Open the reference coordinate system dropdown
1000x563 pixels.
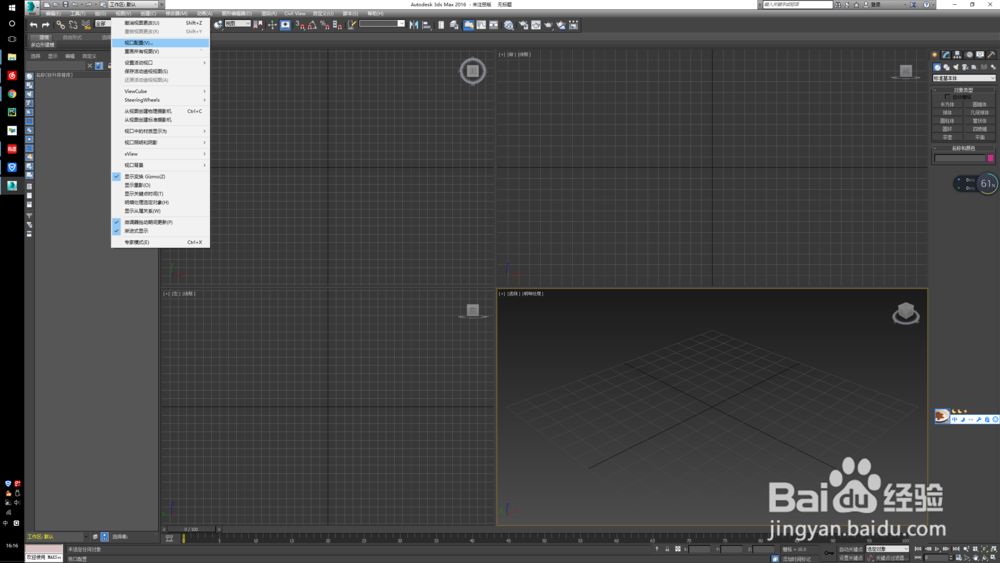[x=237, y=24]
